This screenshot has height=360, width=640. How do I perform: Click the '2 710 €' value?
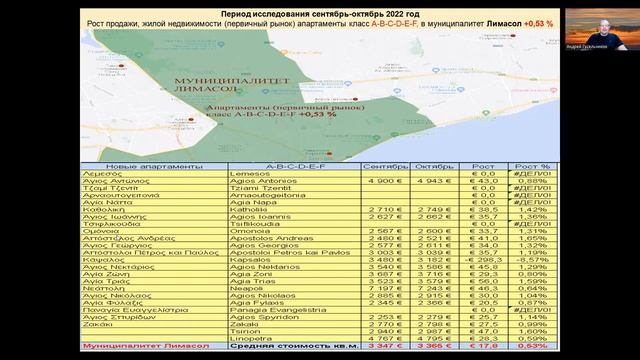[385, 210]
